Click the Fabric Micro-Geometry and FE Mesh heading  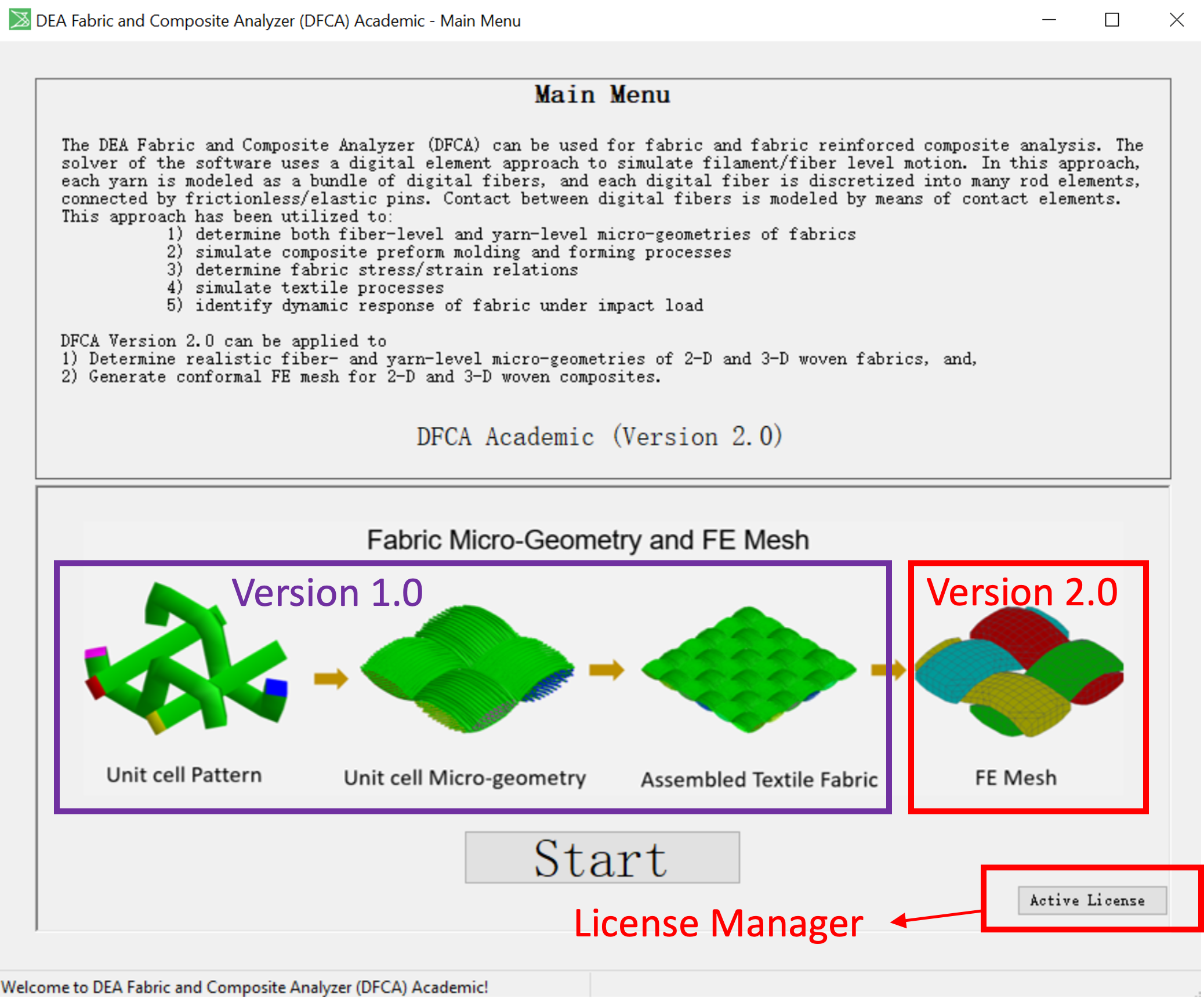[588, 540]
